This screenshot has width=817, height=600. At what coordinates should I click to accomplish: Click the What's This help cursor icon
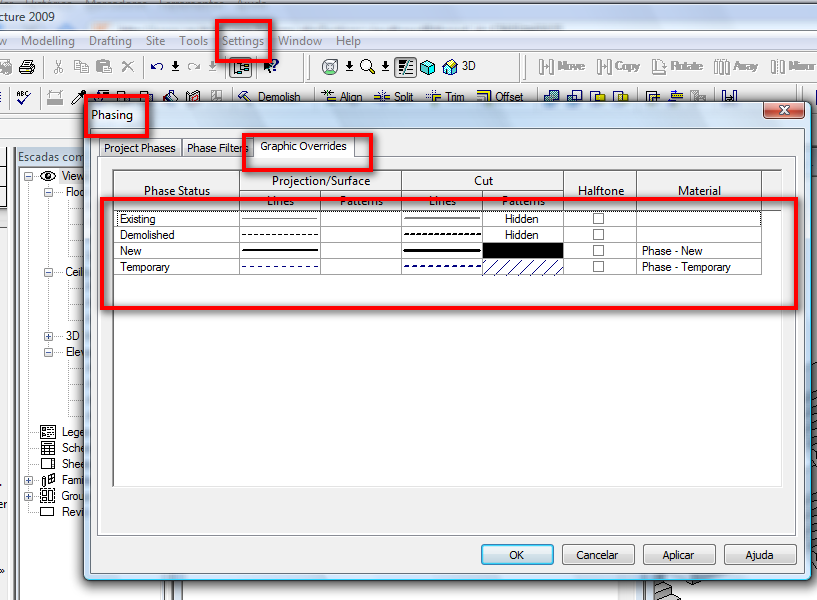[271, 67]
